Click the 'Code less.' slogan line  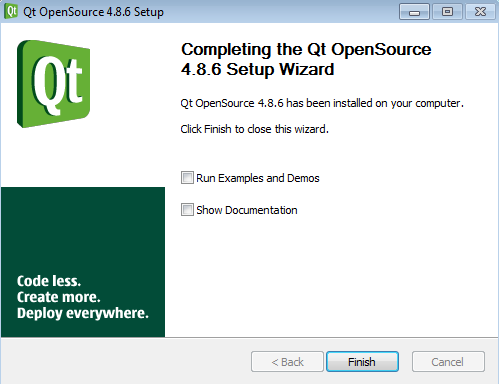49,281
